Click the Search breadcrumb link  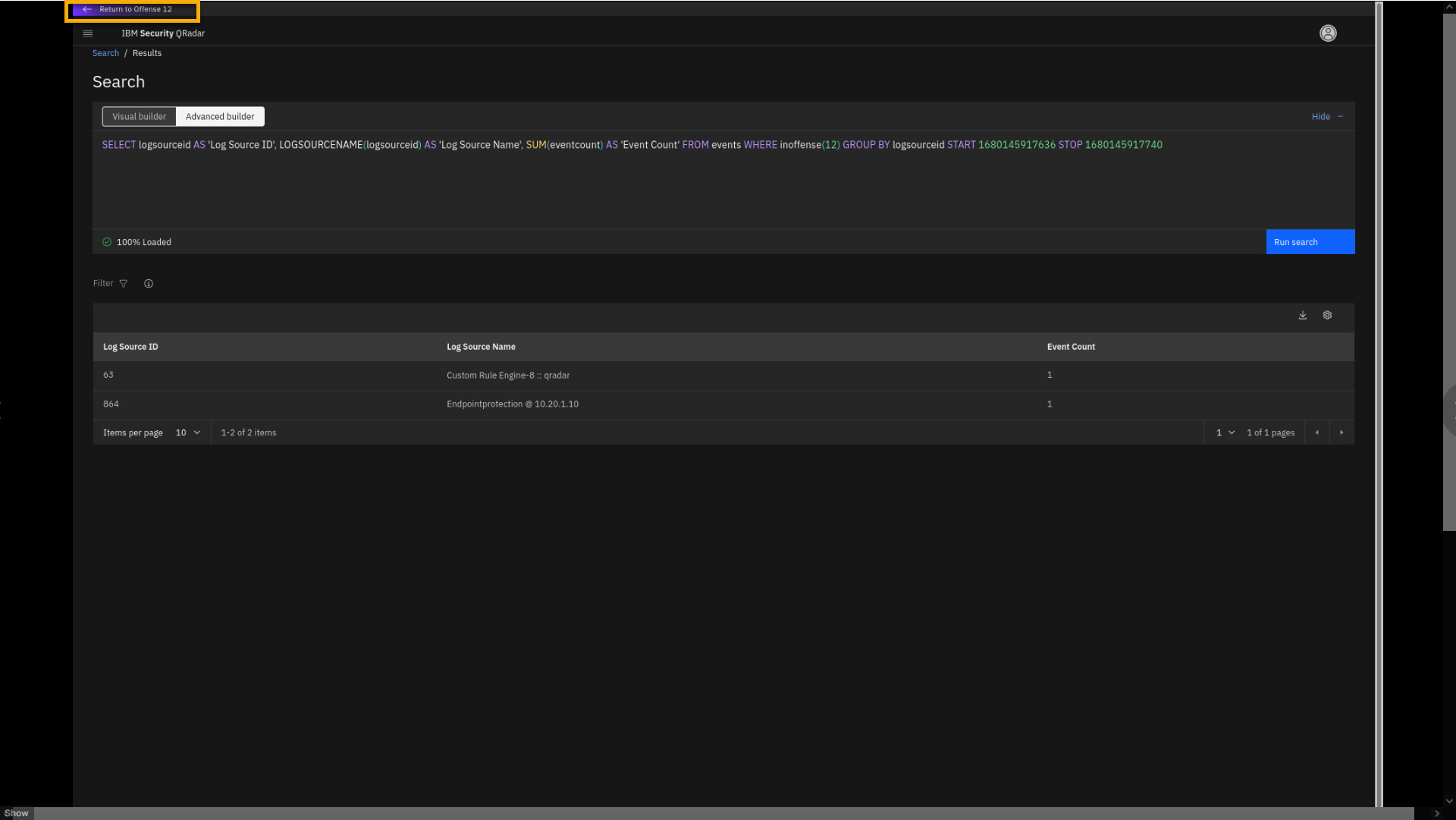(105, 53)
